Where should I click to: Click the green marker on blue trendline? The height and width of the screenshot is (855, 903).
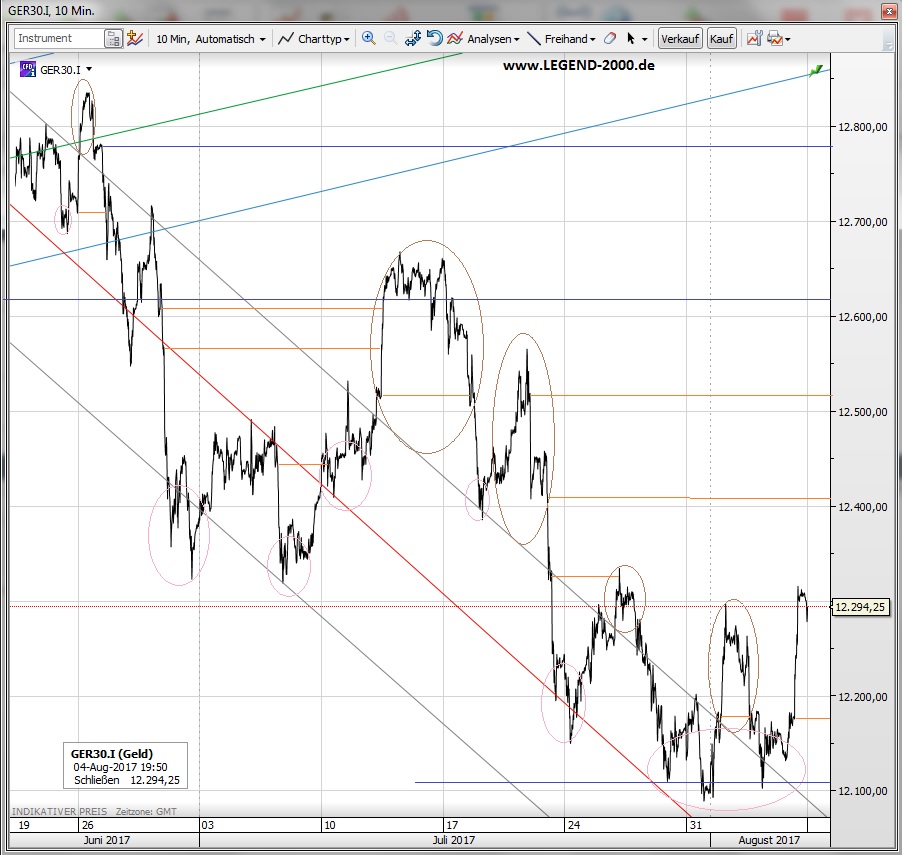tap(818, 69)
